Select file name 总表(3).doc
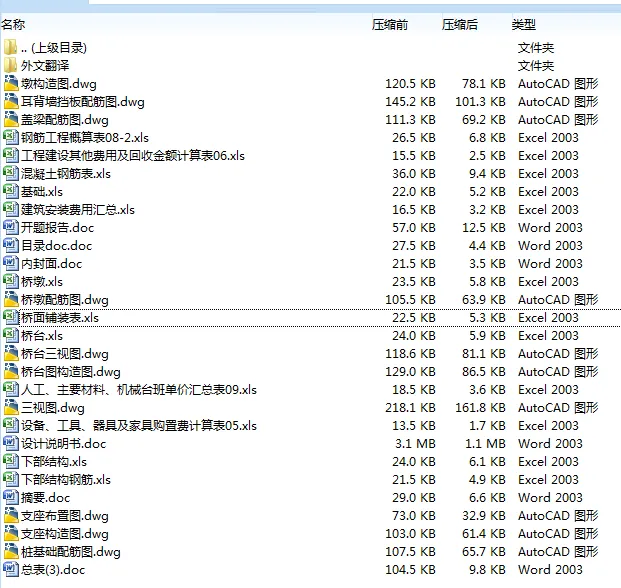 pyautogui.click(x=53, y=570)
